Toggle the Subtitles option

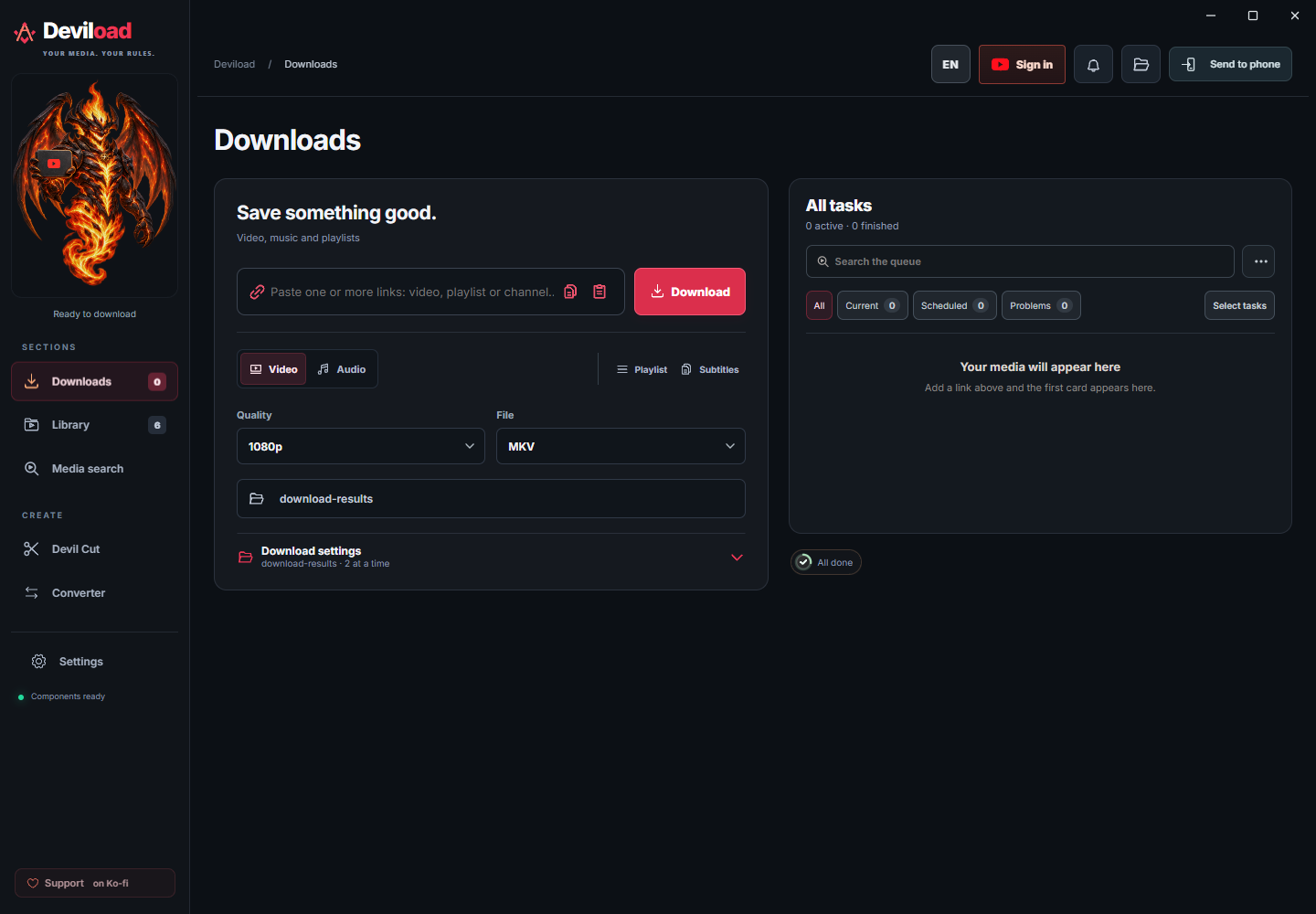[x=710, y=369]
